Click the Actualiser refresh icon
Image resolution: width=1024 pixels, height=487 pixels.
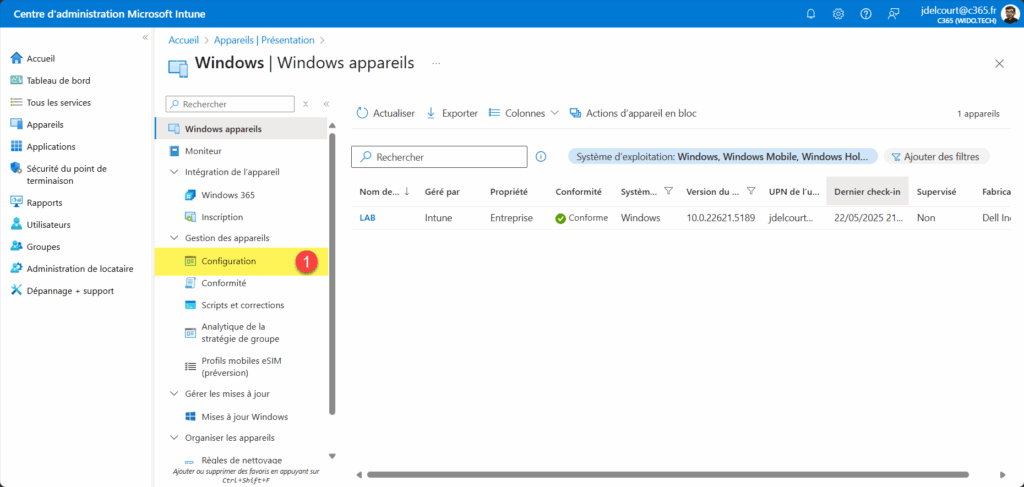362,113
